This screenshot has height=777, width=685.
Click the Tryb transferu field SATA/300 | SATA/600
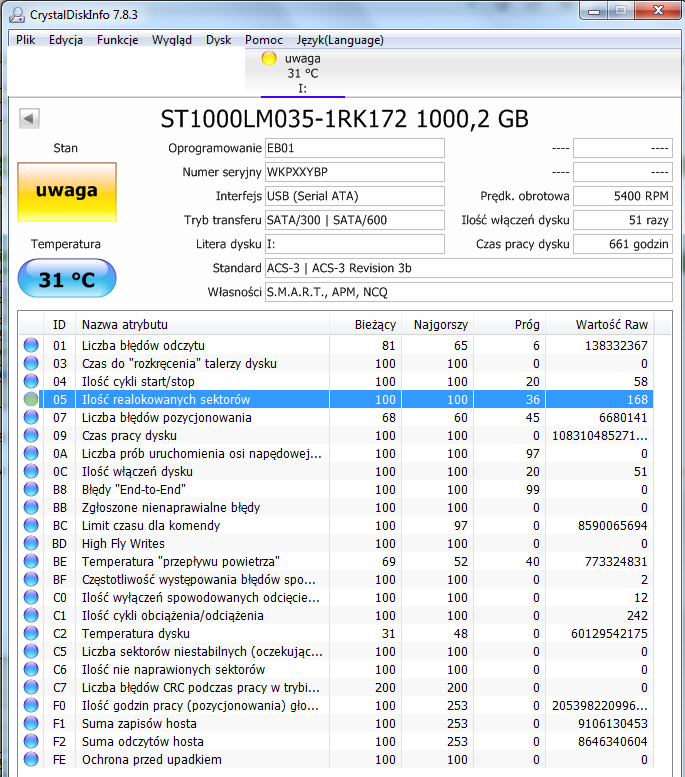click(x=355, y=220)
